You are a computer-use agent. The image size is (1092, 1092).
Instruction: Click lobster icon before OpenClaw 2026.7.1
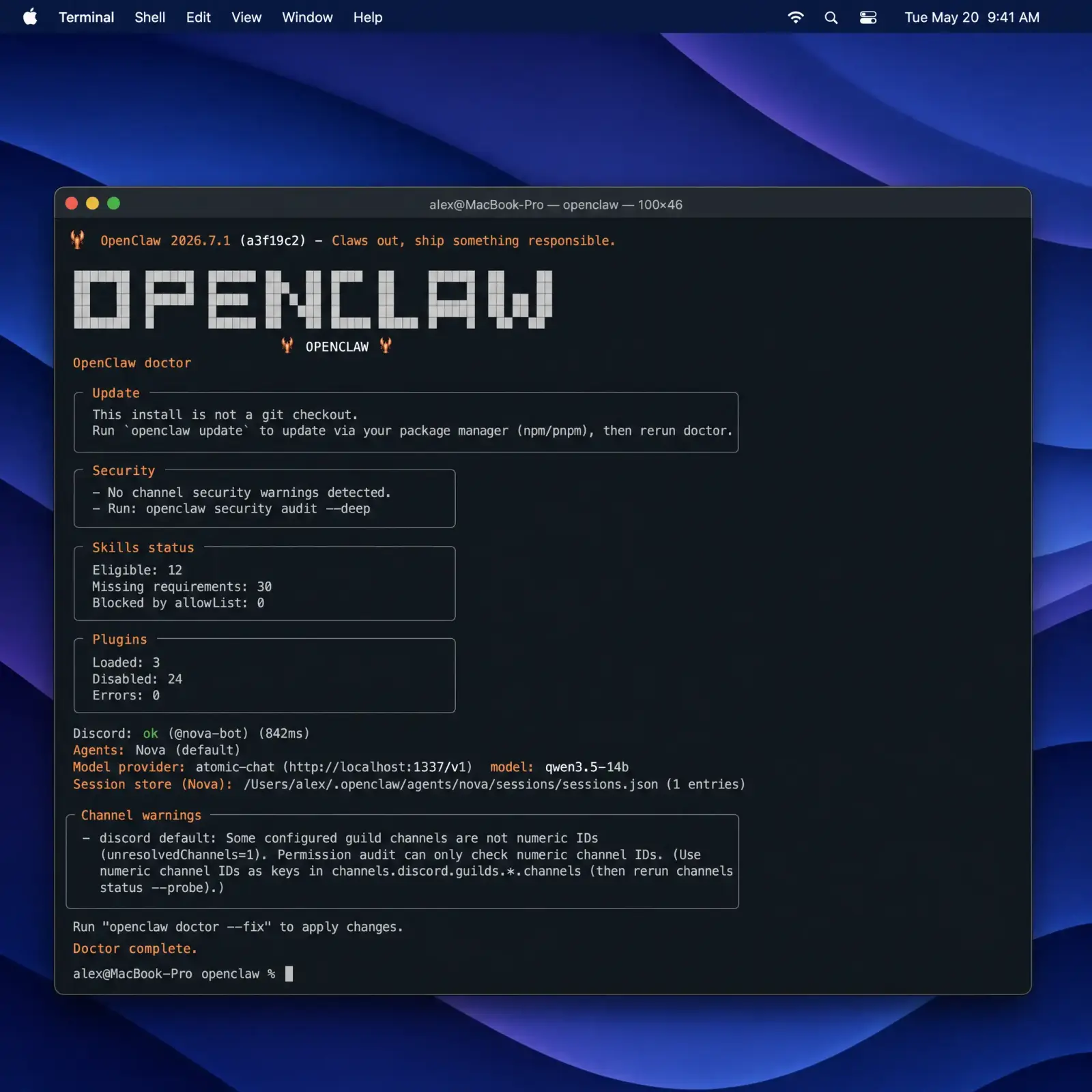(77, 239)
